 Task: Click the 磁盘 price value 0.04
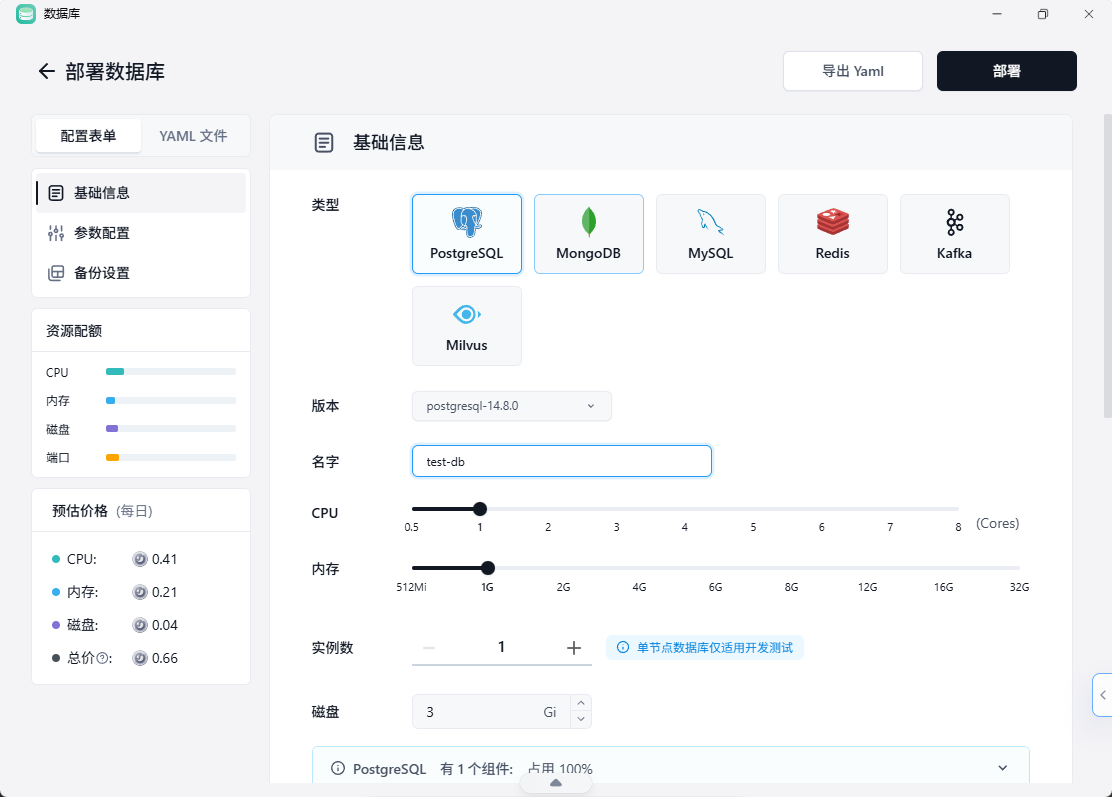coord(165,625)
